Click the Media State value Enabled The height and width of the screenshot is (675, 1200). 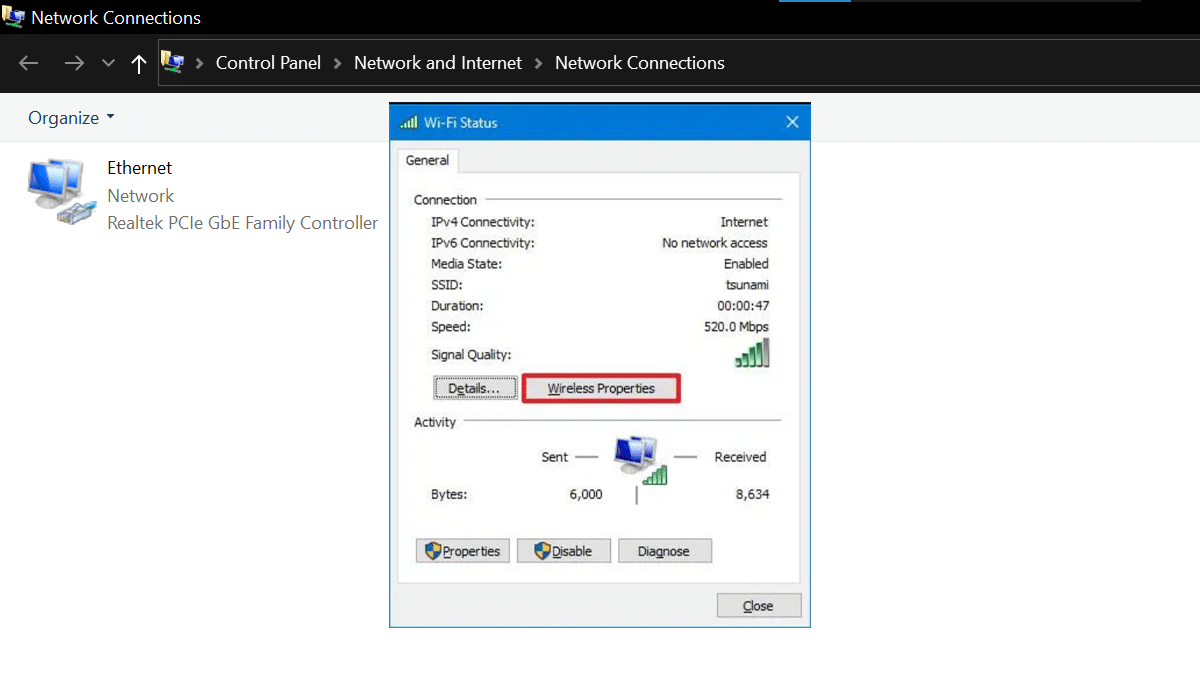(x=746, y=264)
